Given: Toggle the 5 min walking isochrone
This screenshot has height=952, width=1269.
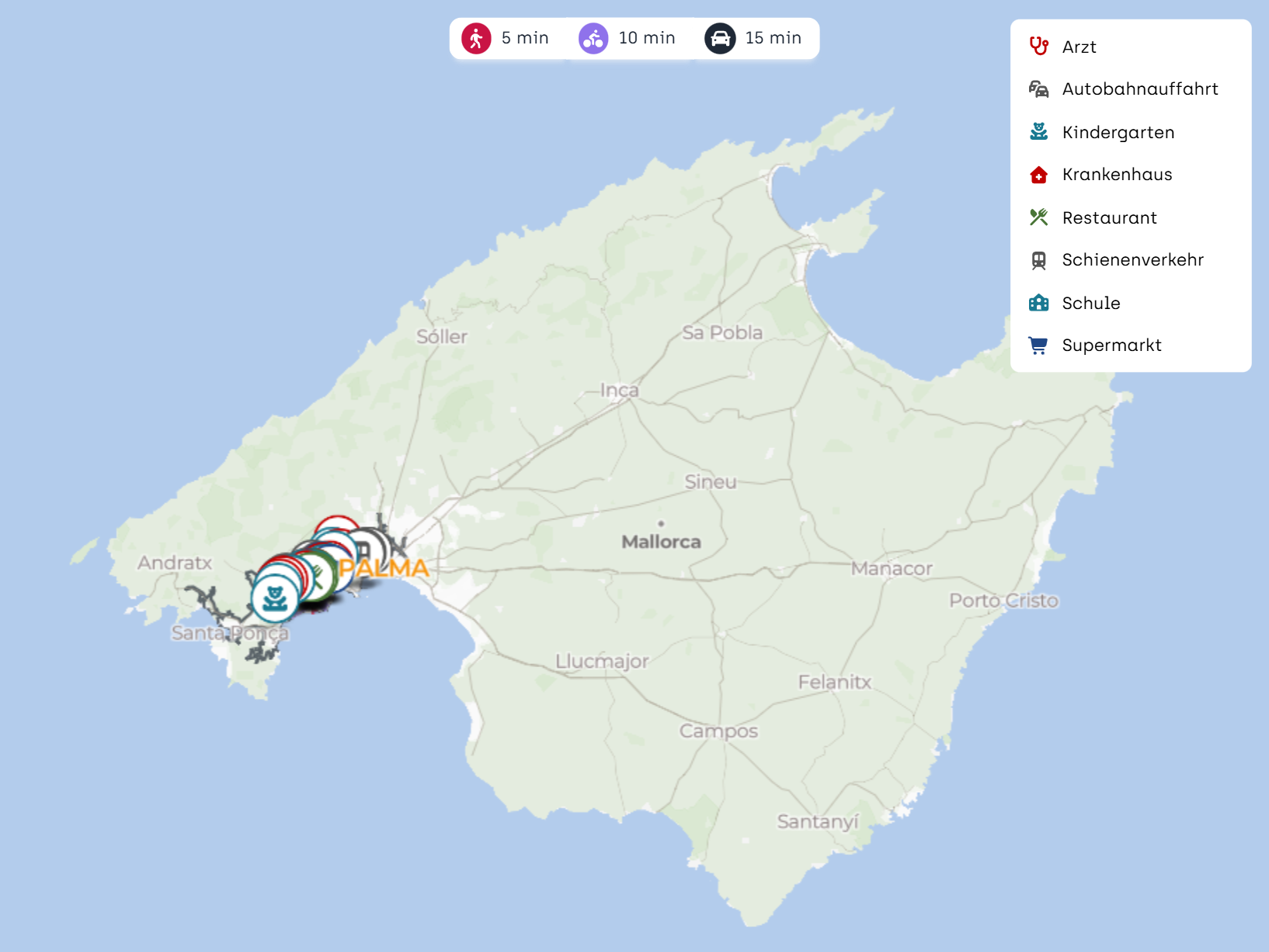Looking at the screenshot, I should pos(506,38).
